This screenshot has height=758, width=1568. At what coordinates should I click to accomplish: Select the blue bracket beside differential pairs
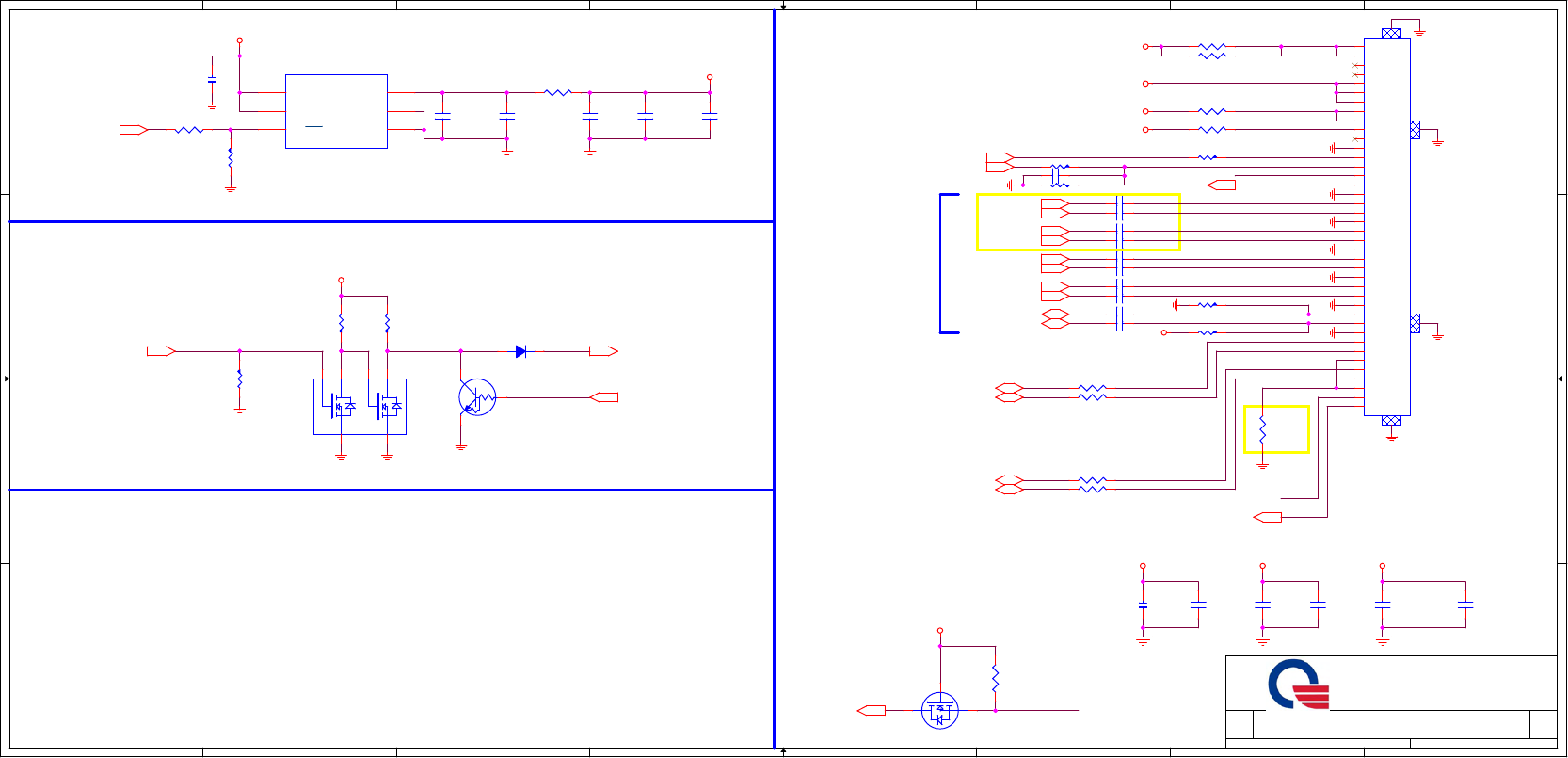[x=949, y=264]
